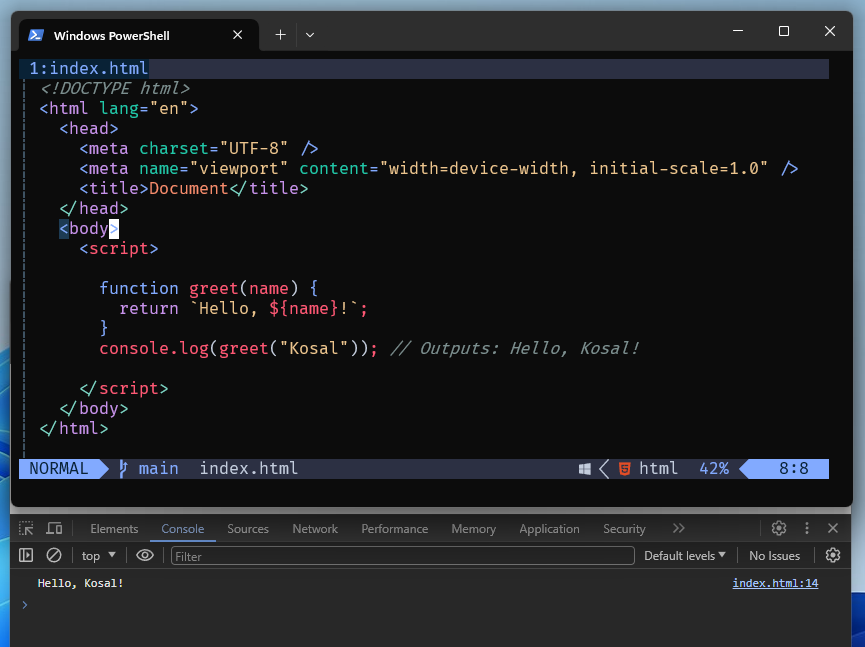865x647 pixels.
Task: Open the DevTools three-dot customize menu
Action: tap(807, 528)
